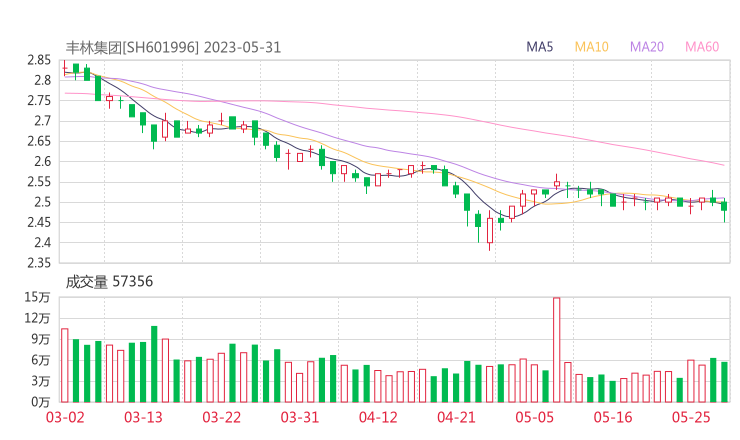The image size is (740, 440).
Task: Click the 9万 volume axis label
Action: [41, 339]
